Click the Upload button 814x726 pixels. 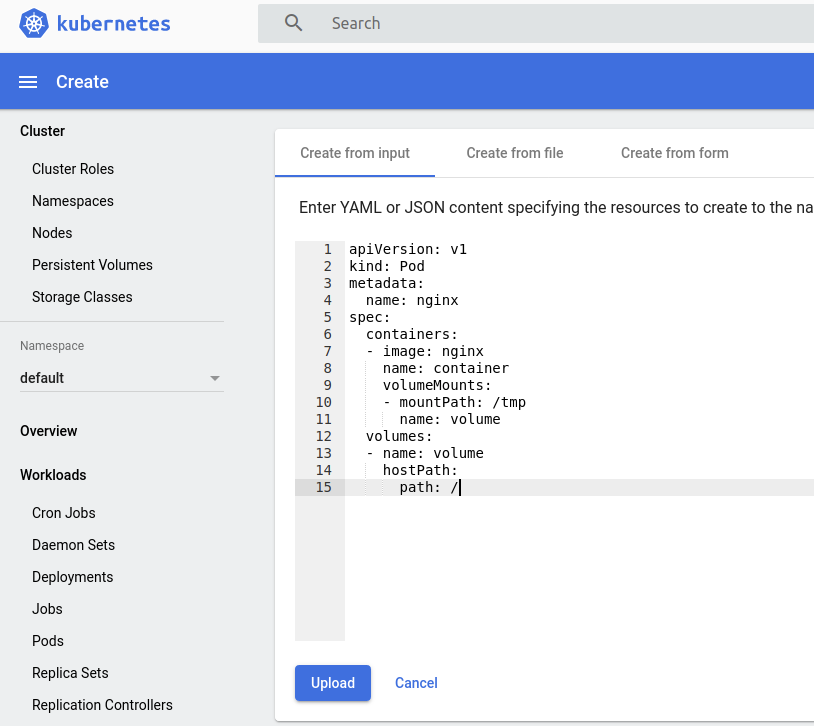click(x=333, y=683)
